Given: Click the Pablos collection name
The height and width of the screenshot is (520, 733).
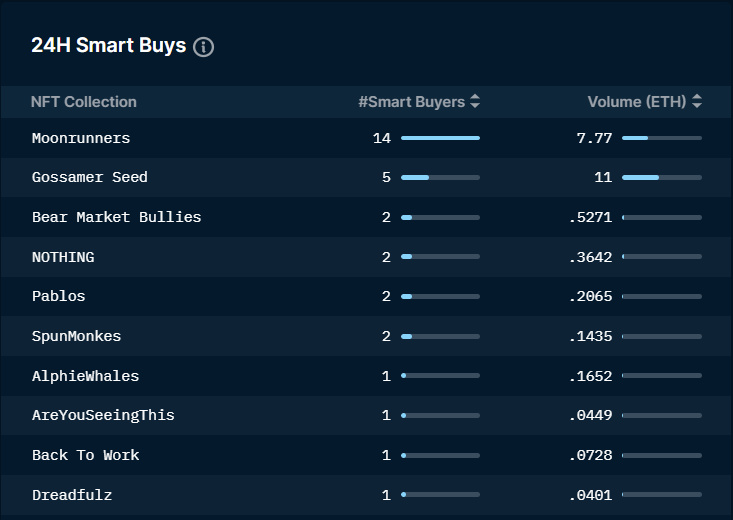Looking at the screenshot, I should click(59, 296).
